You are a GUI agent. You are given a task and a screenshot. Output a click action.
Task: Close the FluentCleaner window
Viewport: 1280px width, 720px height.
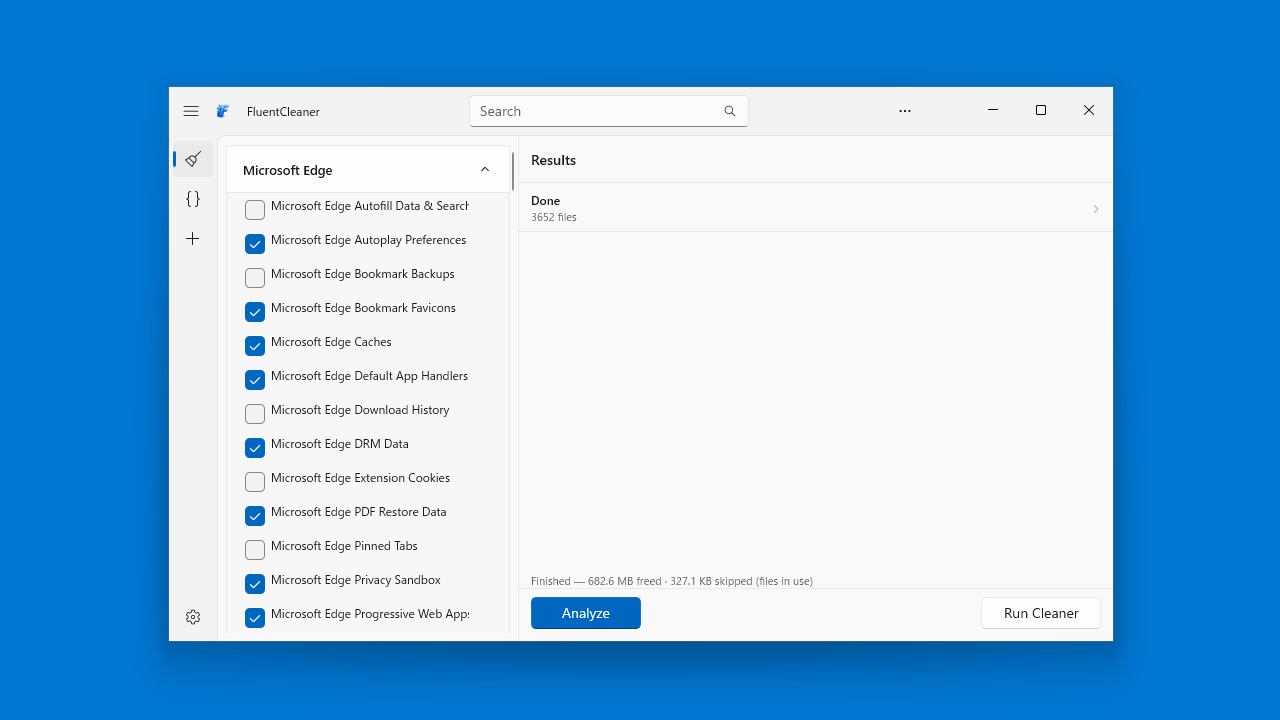pyautogui.click(x=1089, y=110)
